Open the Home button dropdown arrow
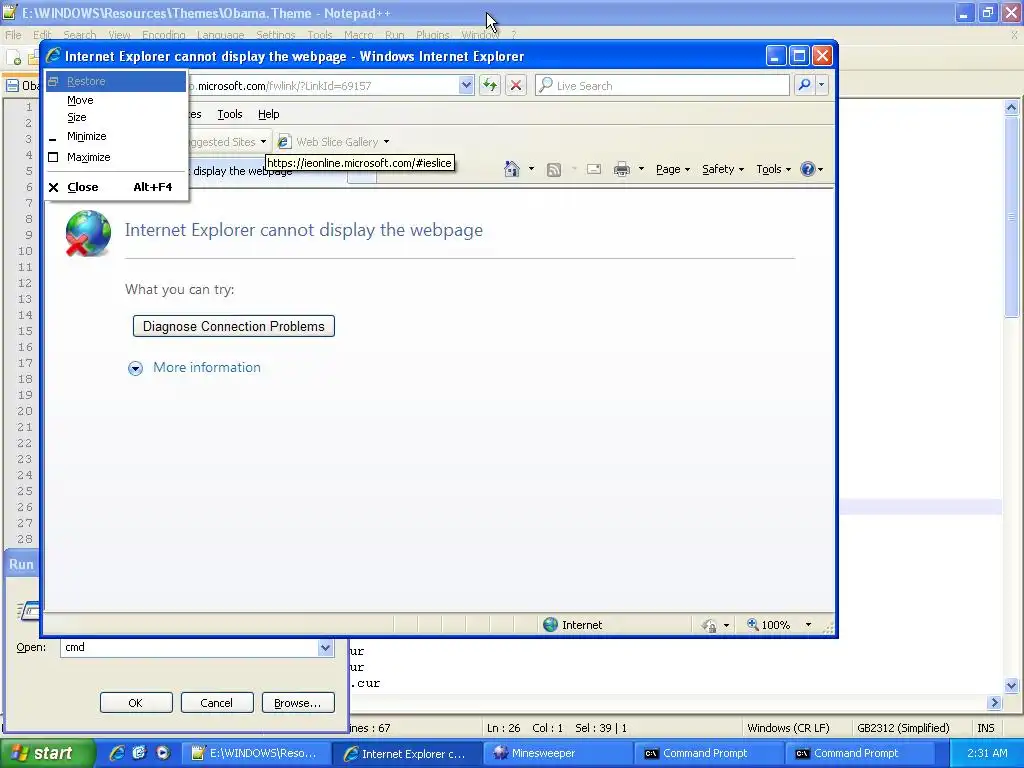The height and width of the screenshot is (768, 1024). (x=531, y=169)
